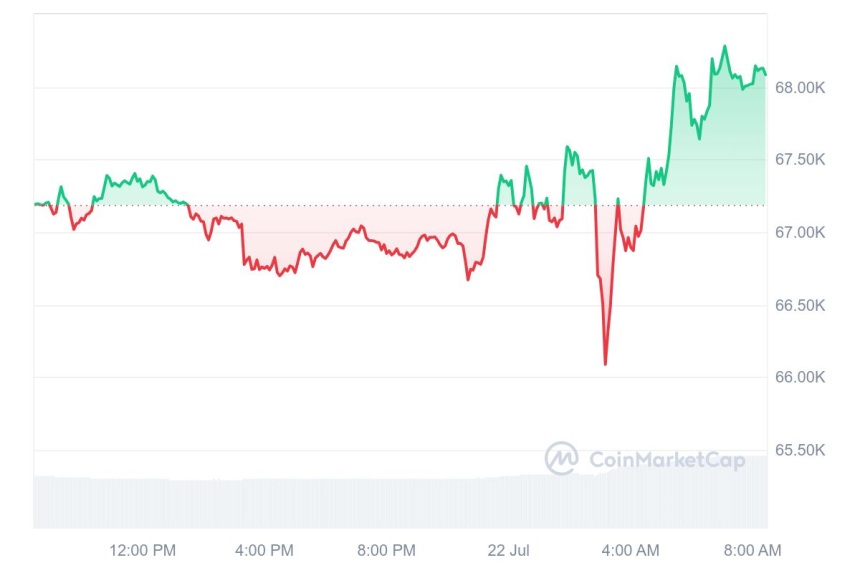Select the 8:00 AM time axis label

click(x=753, y=550)
